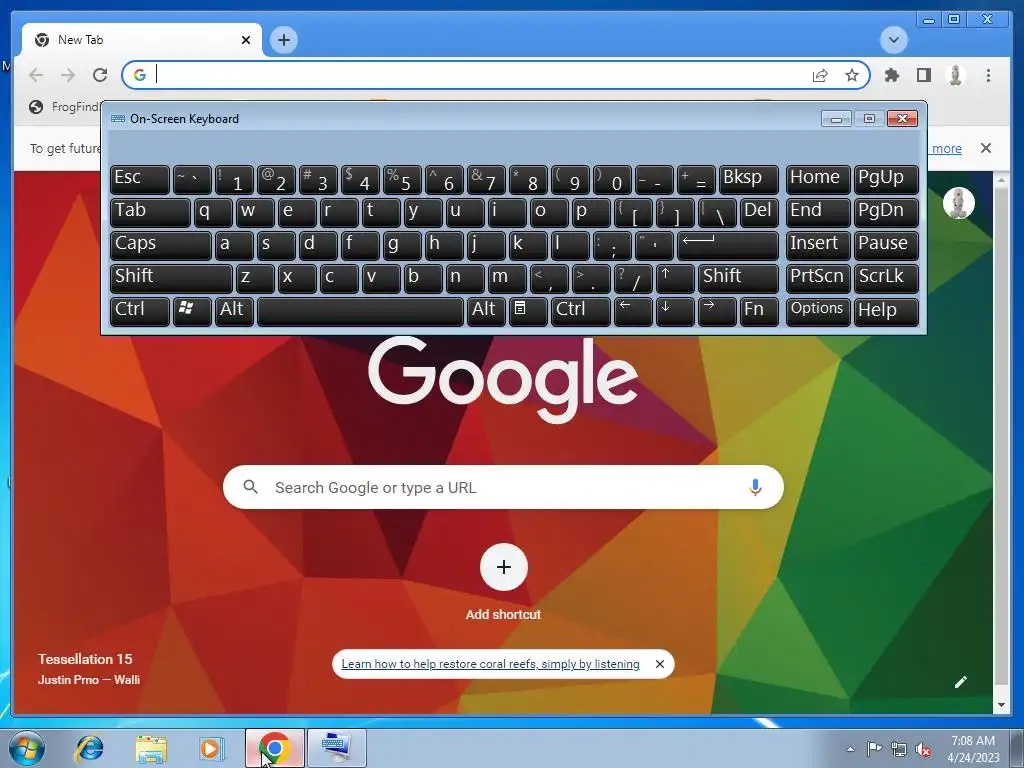Click the PrtScn key on On-Screen Keyboard

tap(818, 278)
